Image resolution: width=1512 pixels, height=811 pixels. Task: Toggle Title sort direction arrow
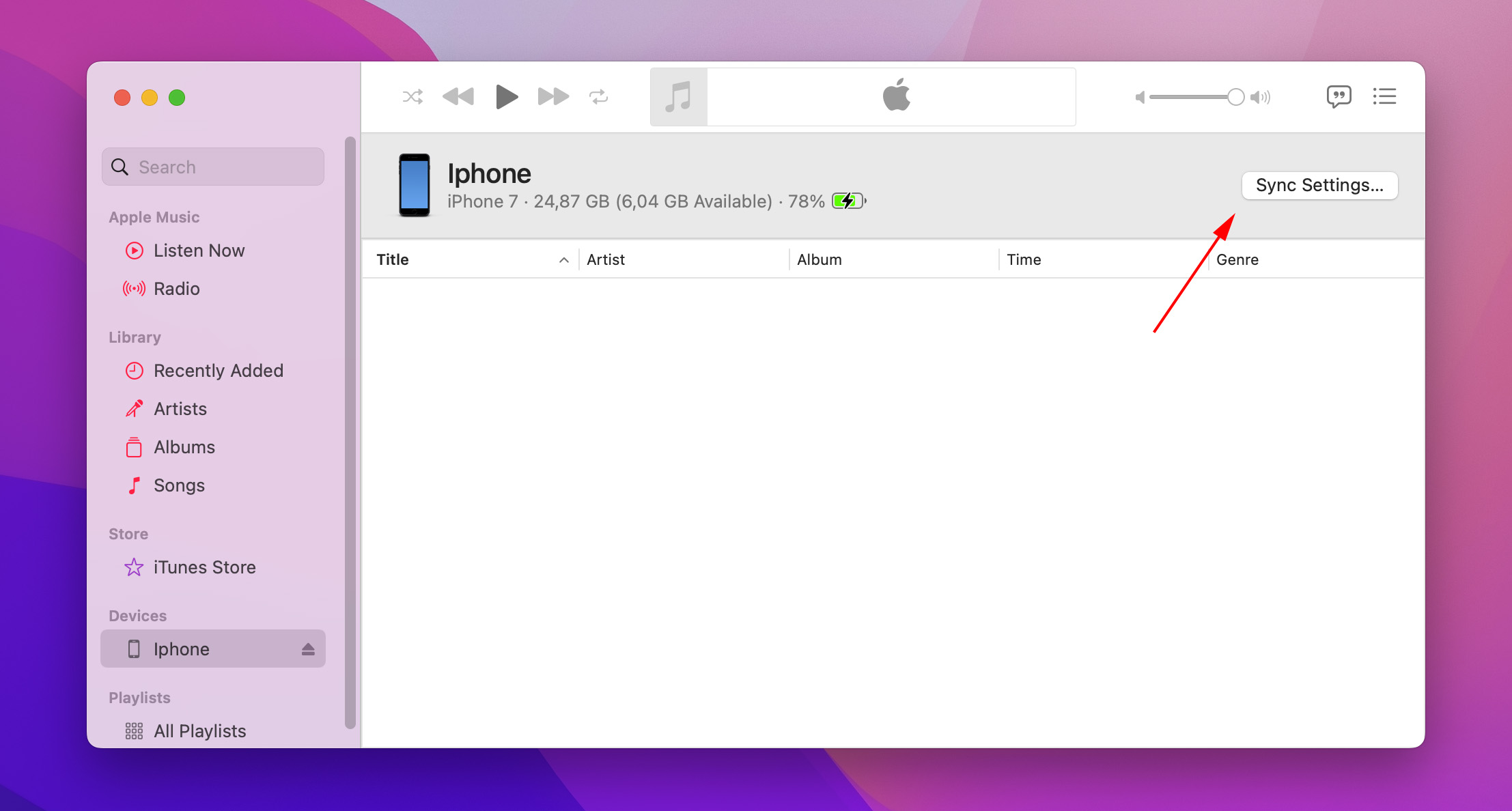[x=564, y=260]
